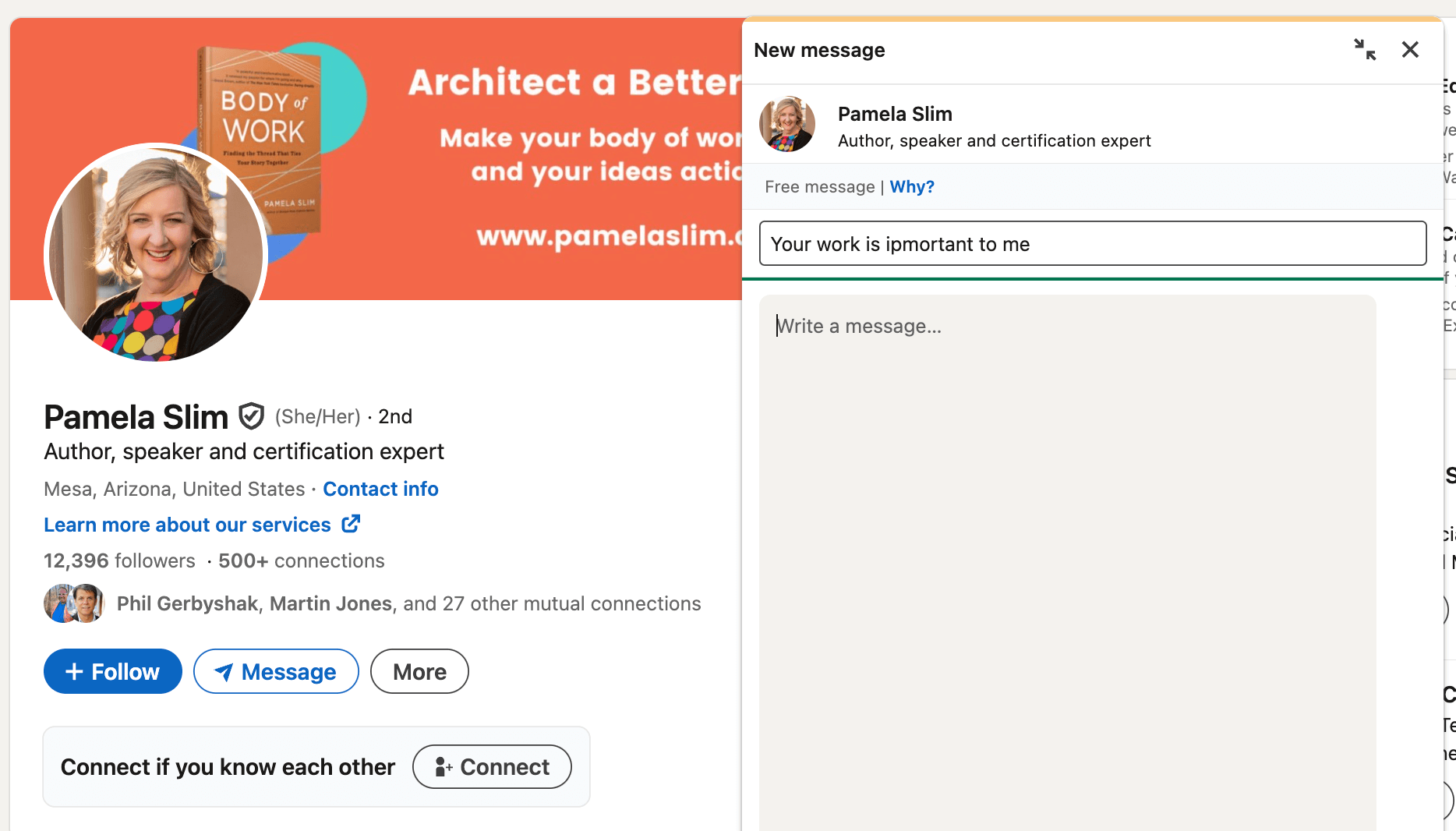Image resolution: width=1456 pixels, height=831 pixels.
Task: Open Learn more about our services link
Action: [x=187, y=525]
